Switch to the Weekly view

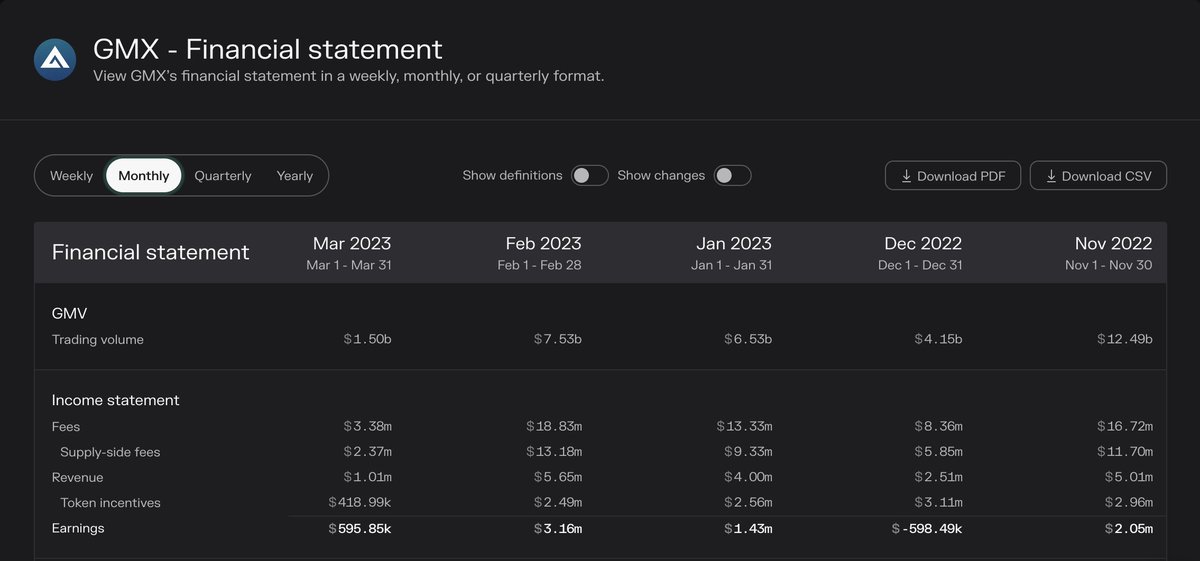[x=71, y=176]
